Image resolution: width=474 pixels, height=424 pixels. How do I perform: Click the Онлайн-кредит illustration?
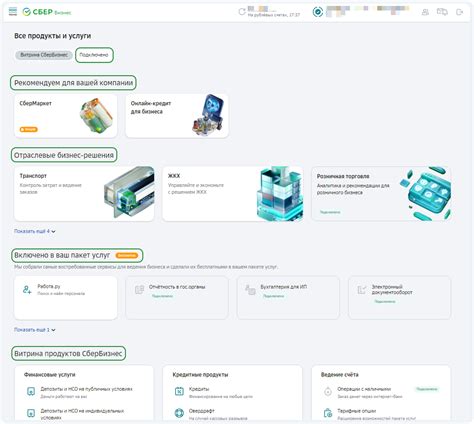pos(208,114)
